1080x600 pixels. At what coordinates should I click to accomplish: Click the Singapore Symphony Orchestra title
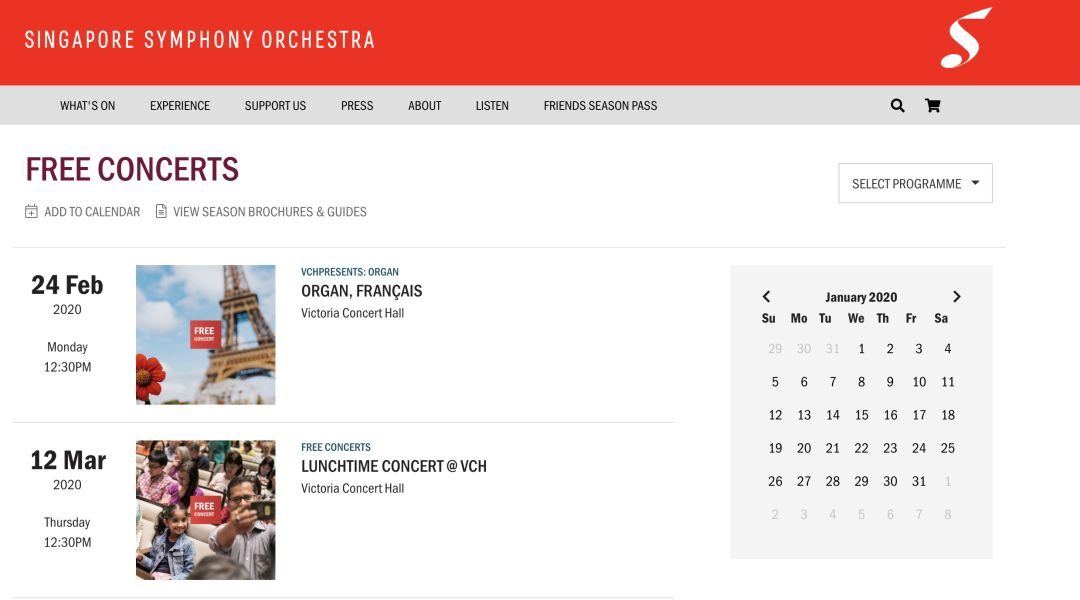(200, 41)
